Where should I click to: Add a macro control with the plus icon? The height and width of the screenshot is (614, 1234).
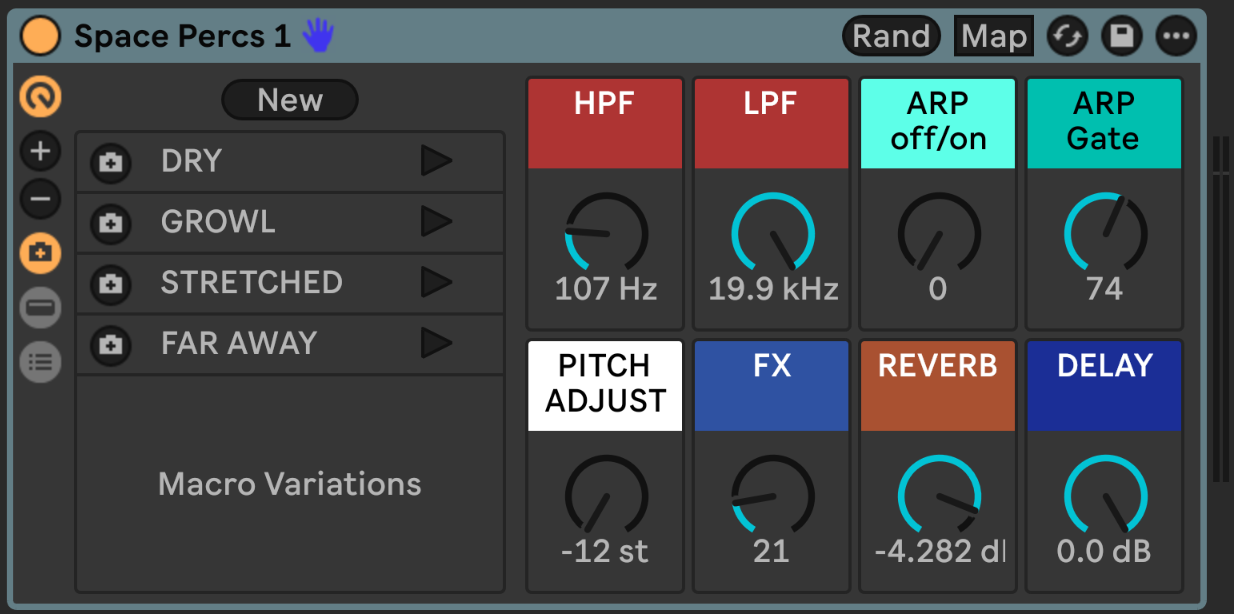coord(40,150)
